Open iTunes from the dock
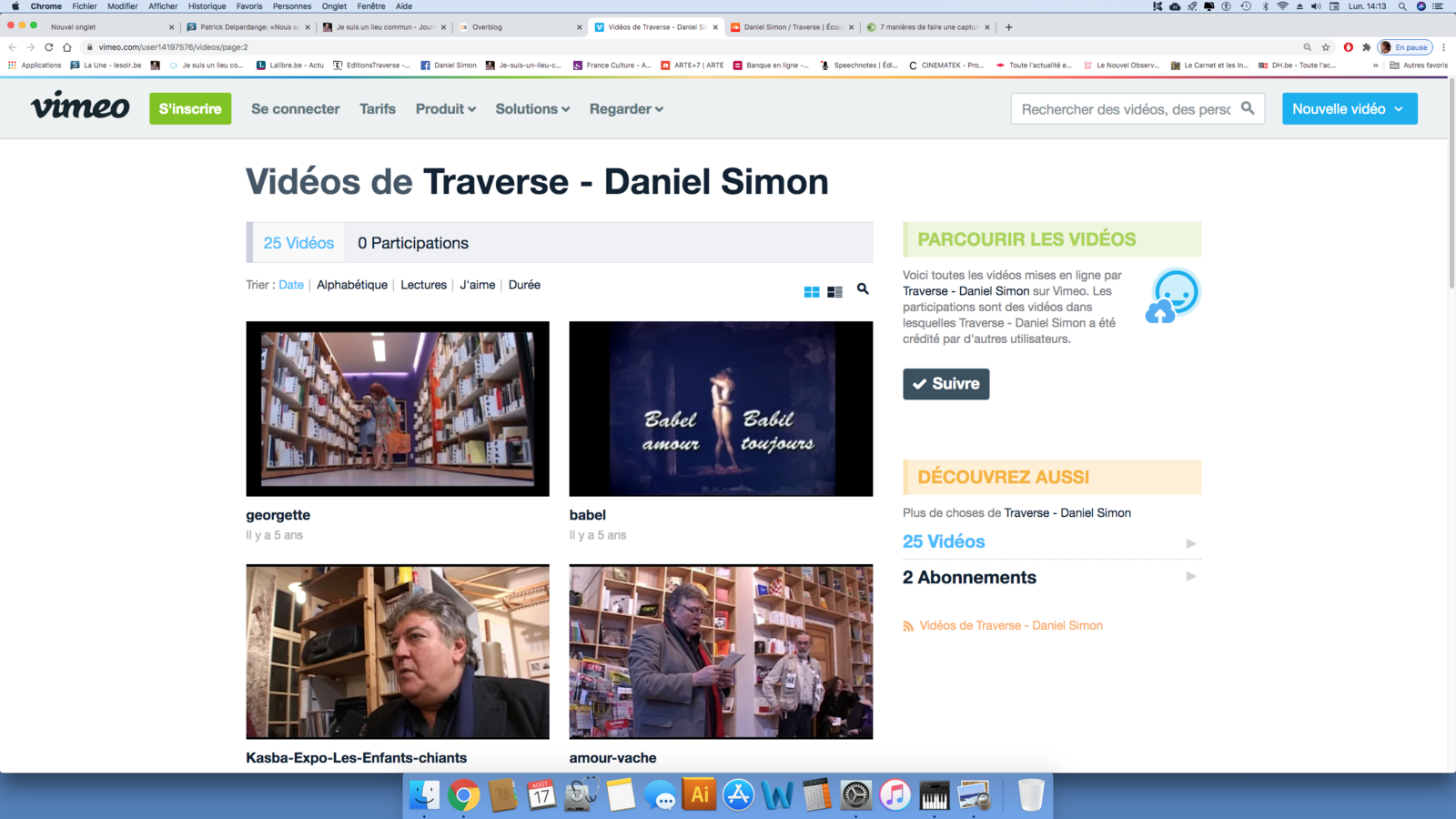1456x819 pixels. pyautogui.click(x=895, y=794)
